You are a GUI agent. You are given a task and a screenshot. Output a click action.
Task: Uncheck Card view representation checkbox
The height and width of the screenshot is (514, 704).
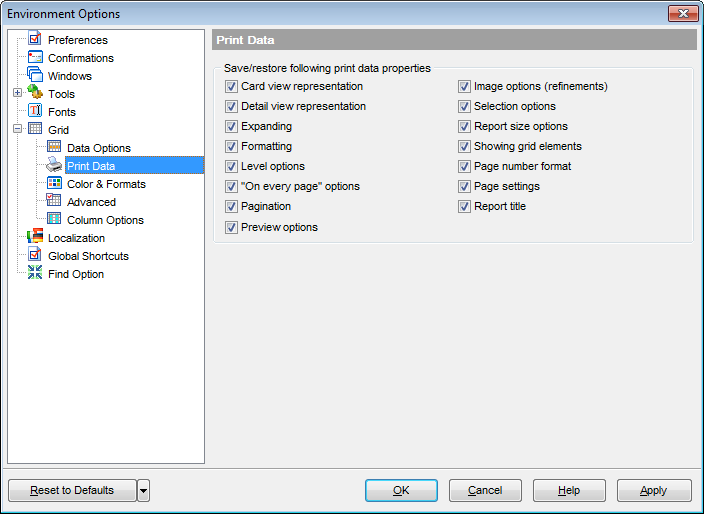[232, 87]
